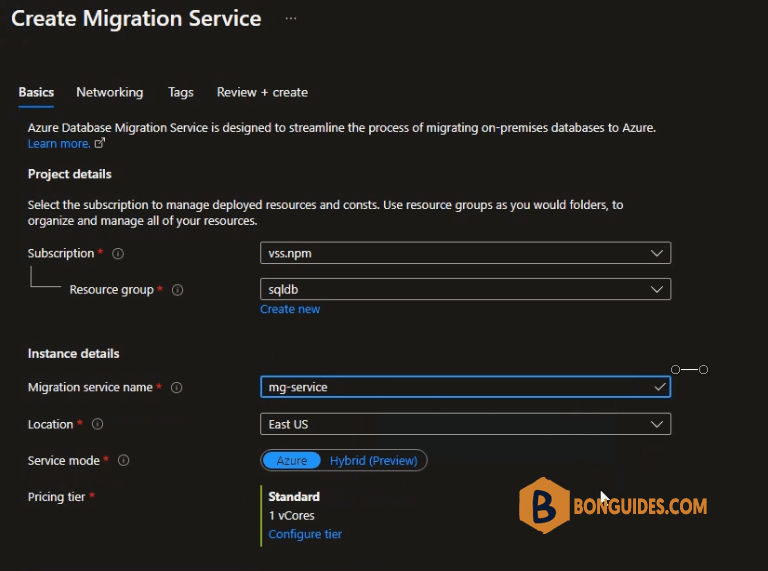The image size is (768, 571).
Task: Show the Service mode info tooltip
Action: (123, 460)
